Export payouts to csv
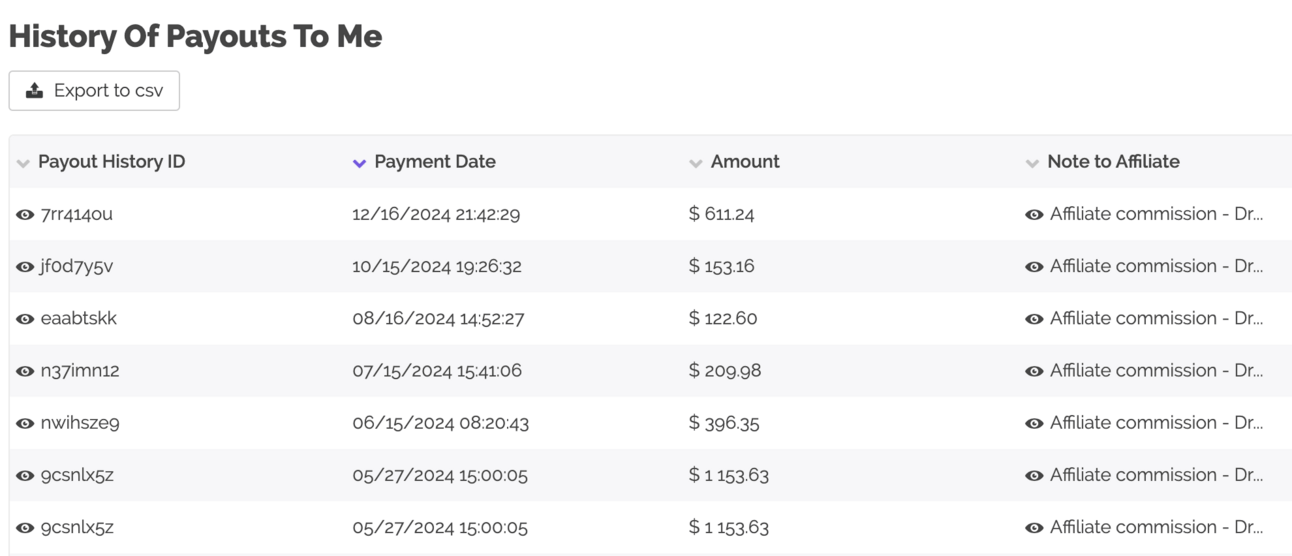 (94, 90)
